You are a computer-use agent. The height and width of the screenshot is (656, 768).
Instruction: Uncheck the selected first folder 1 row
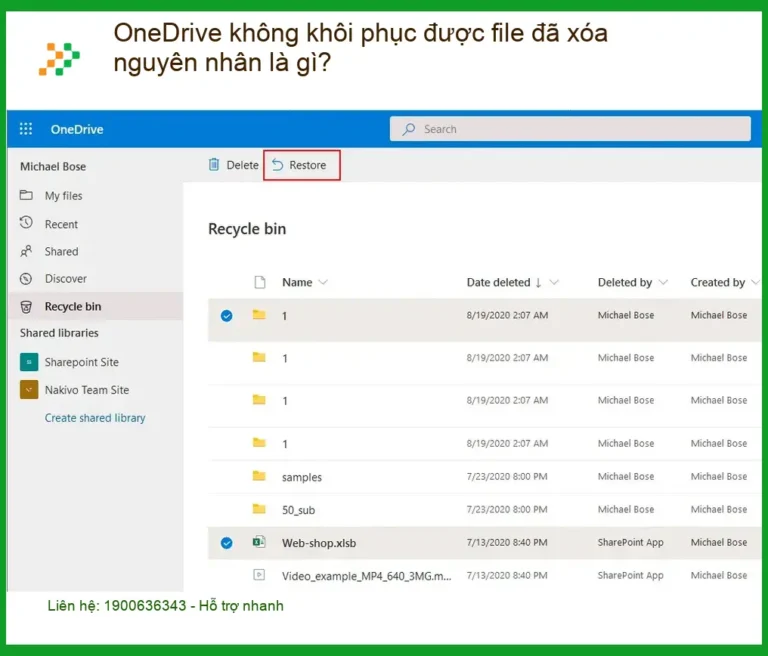226,316
